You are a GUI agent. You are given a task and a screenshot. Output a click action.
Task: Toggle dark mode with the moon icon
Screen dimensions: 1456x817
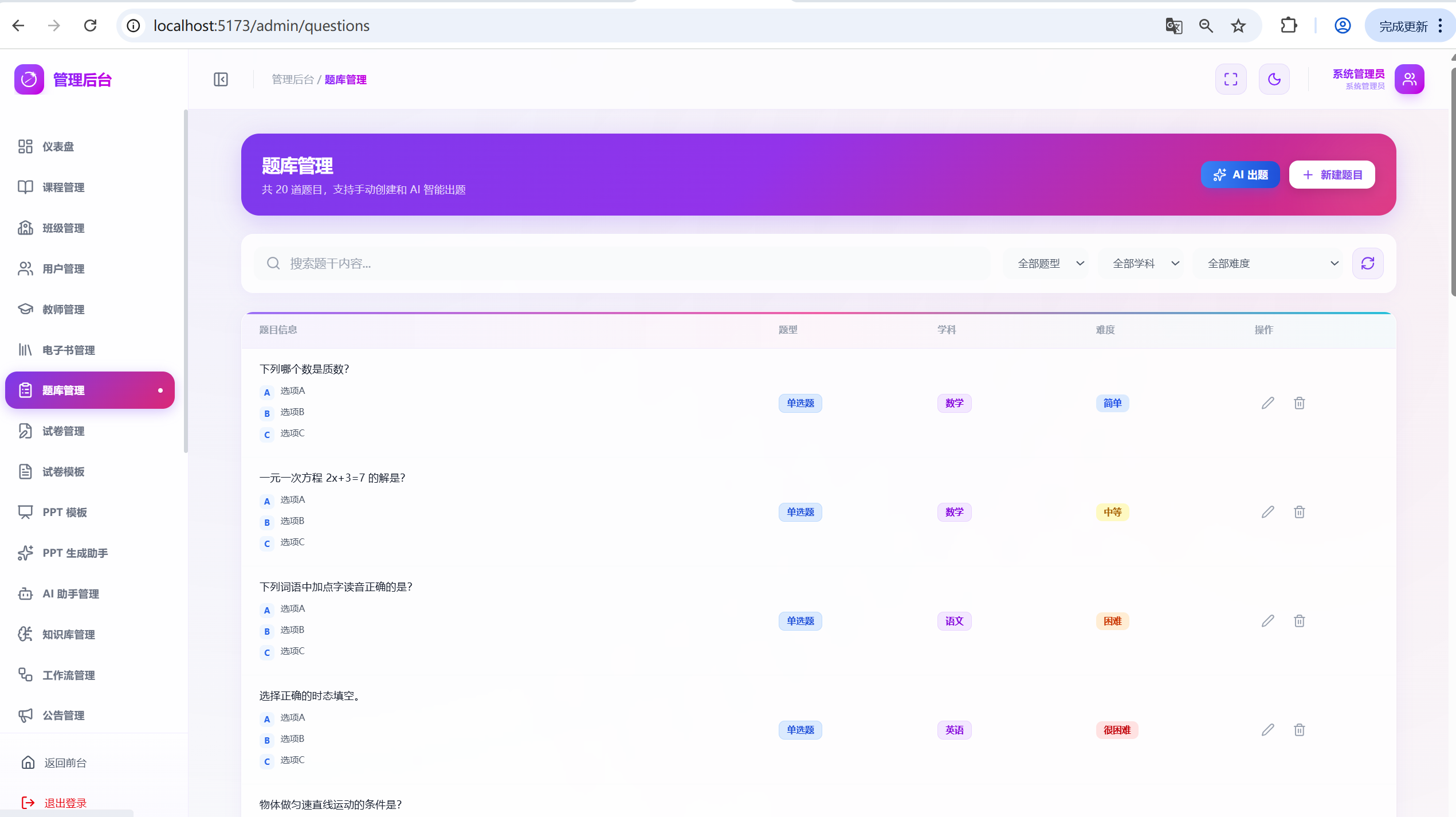pyautogui.click(x=1274, y=79)
